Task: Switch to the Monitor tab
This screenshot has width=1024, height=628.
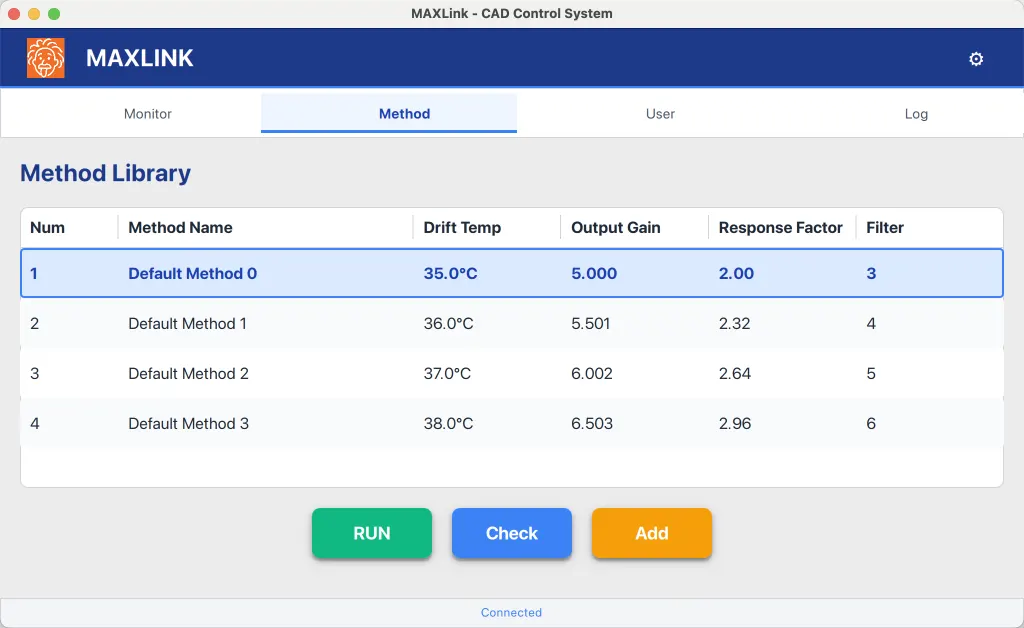Action: tap(148, 114)
